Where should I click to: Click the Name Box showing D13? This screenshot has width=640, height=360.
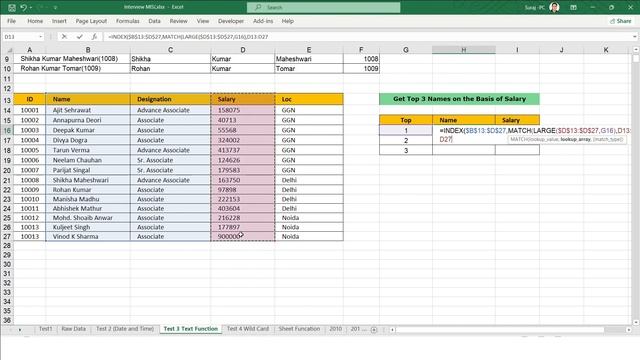point(20,37)
